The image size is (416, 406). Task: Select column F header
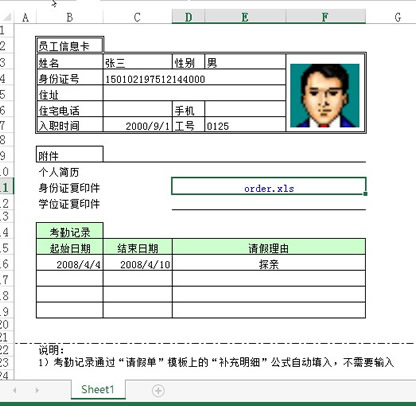(x=325, y=17)
